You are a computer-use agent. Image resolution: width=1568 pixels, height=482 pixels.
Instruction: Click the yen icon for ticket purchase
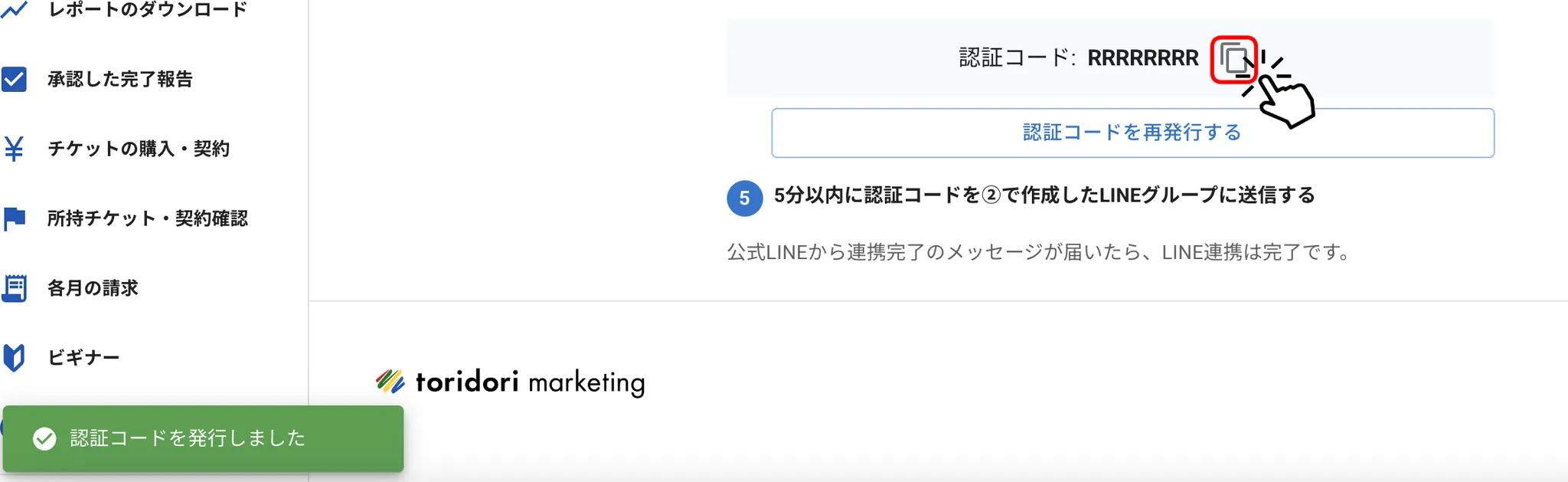[15, 149]
